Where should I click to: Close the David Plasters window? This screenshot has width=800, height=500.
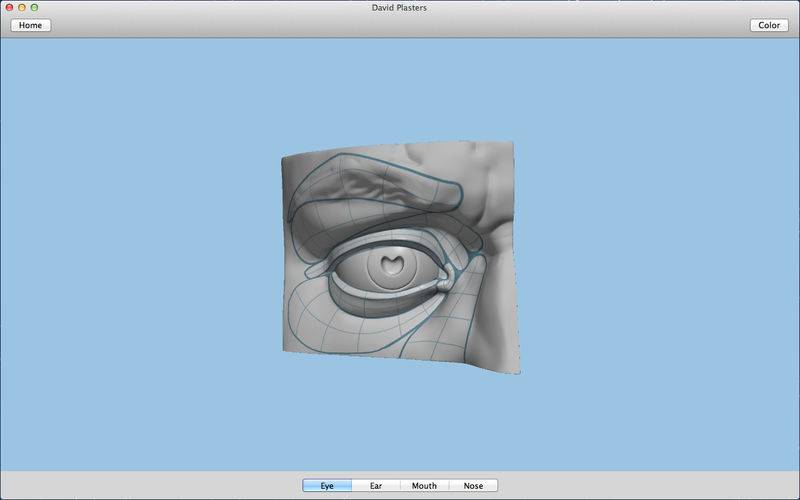pyautogui.click(x=9, y=8)
